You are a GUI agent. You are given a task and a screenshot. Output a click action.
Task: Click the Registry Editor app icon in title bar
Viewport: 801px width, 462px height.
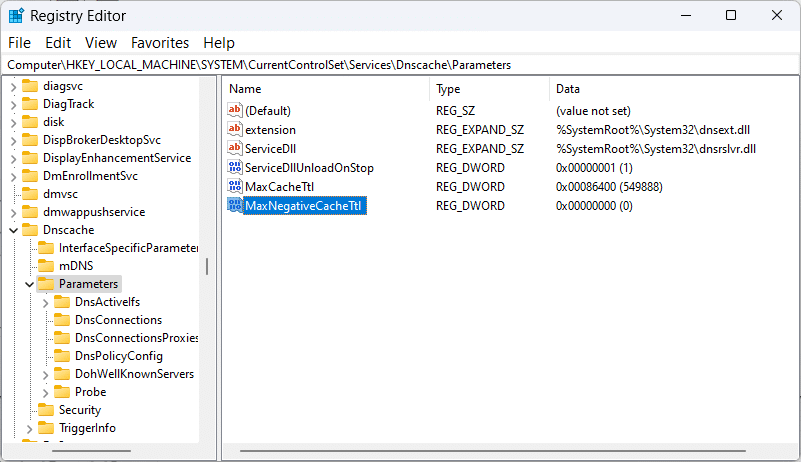(16, 16)
